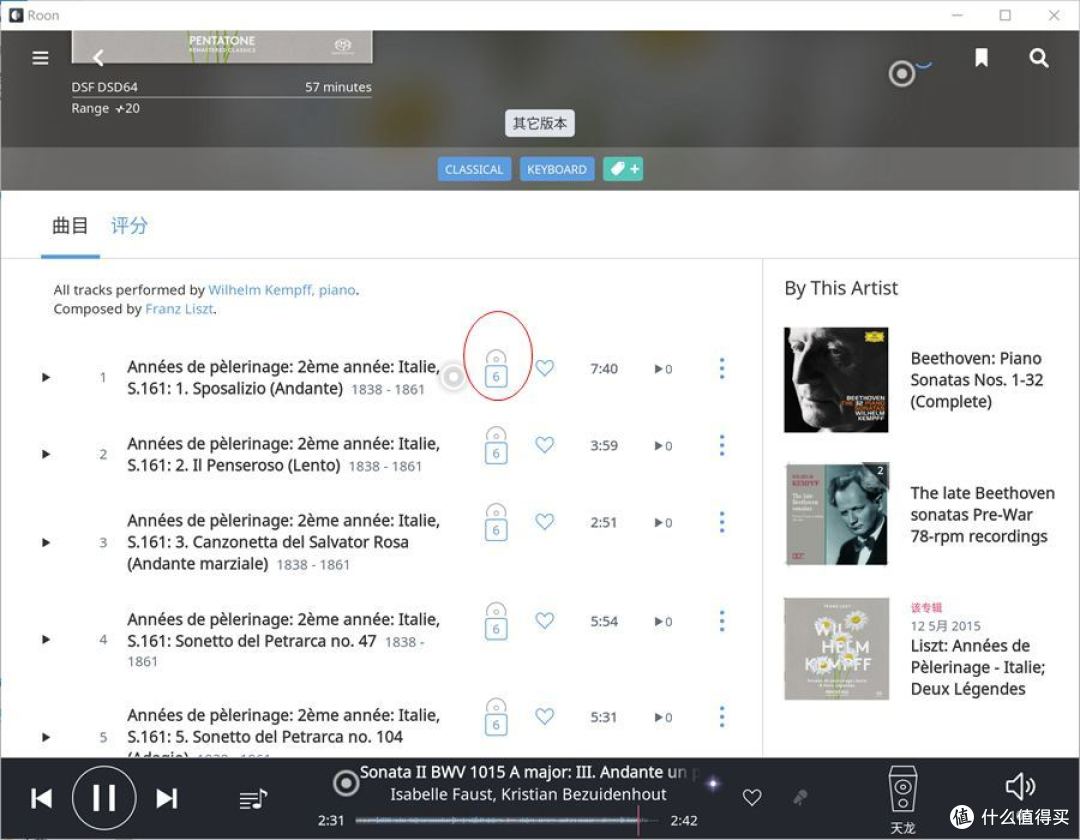
Task: Switch to the 评分 tab
Action: pyautogui.click(x=129, y=225)
